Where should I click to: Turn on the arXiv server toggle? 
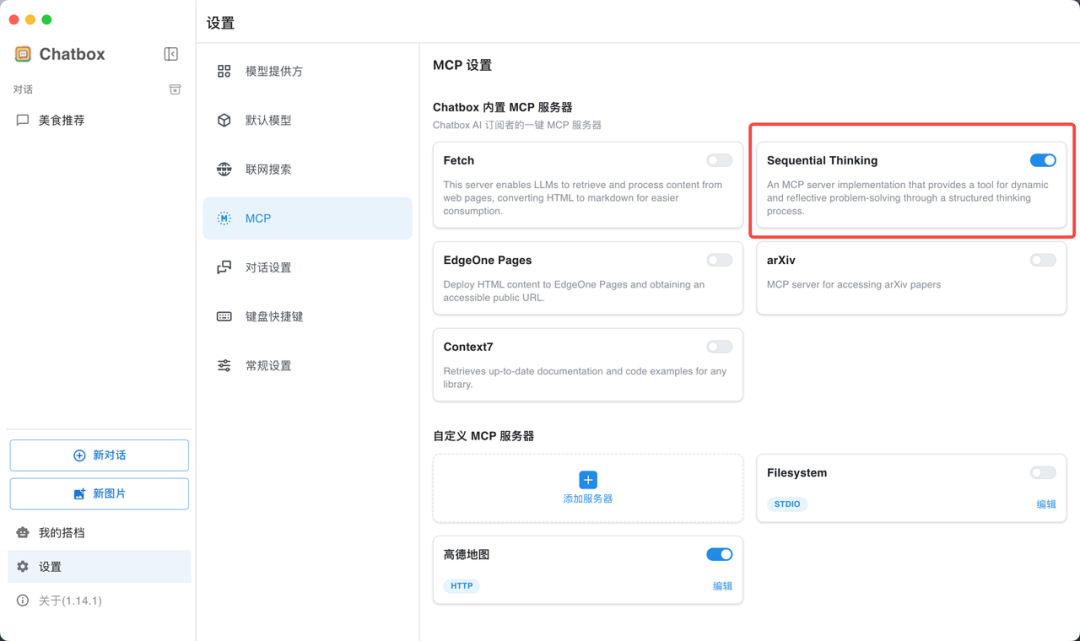point(1043,260)
